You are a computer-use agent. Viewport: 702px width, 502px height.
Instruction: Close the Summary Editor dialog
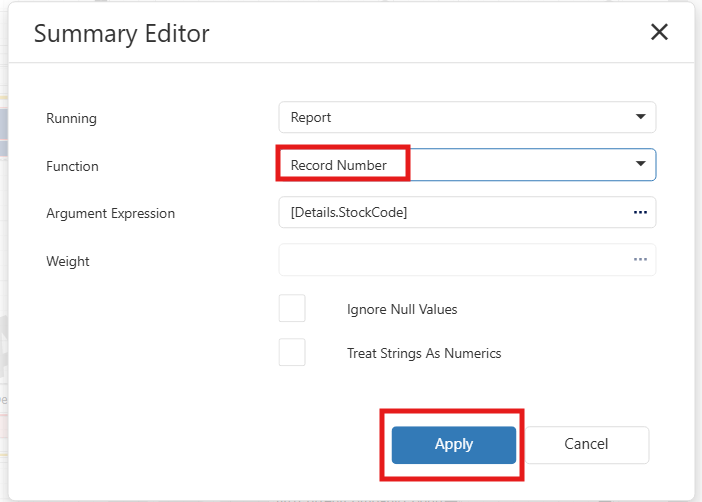[659, 32]
